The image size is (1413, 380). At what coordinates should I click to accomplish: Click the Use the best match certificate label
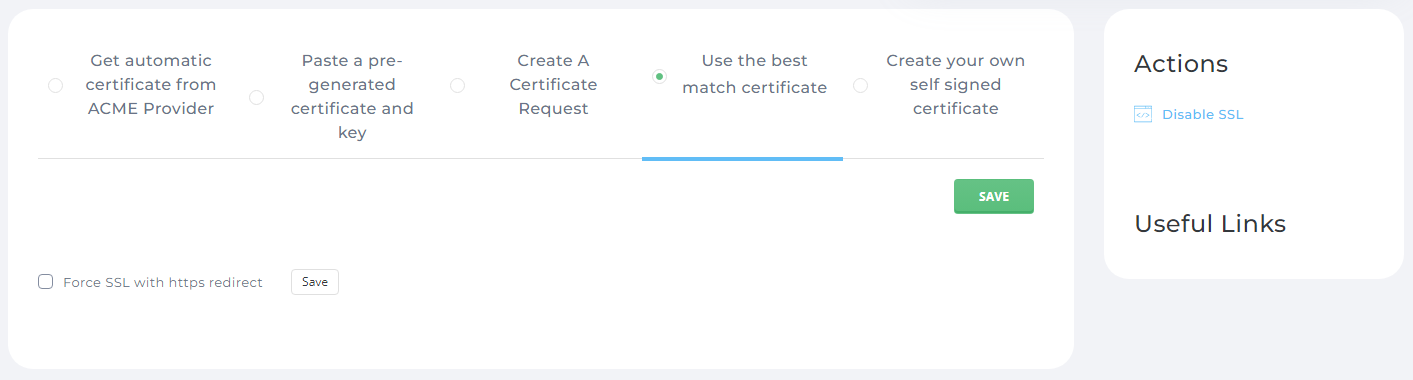[754, 74]
